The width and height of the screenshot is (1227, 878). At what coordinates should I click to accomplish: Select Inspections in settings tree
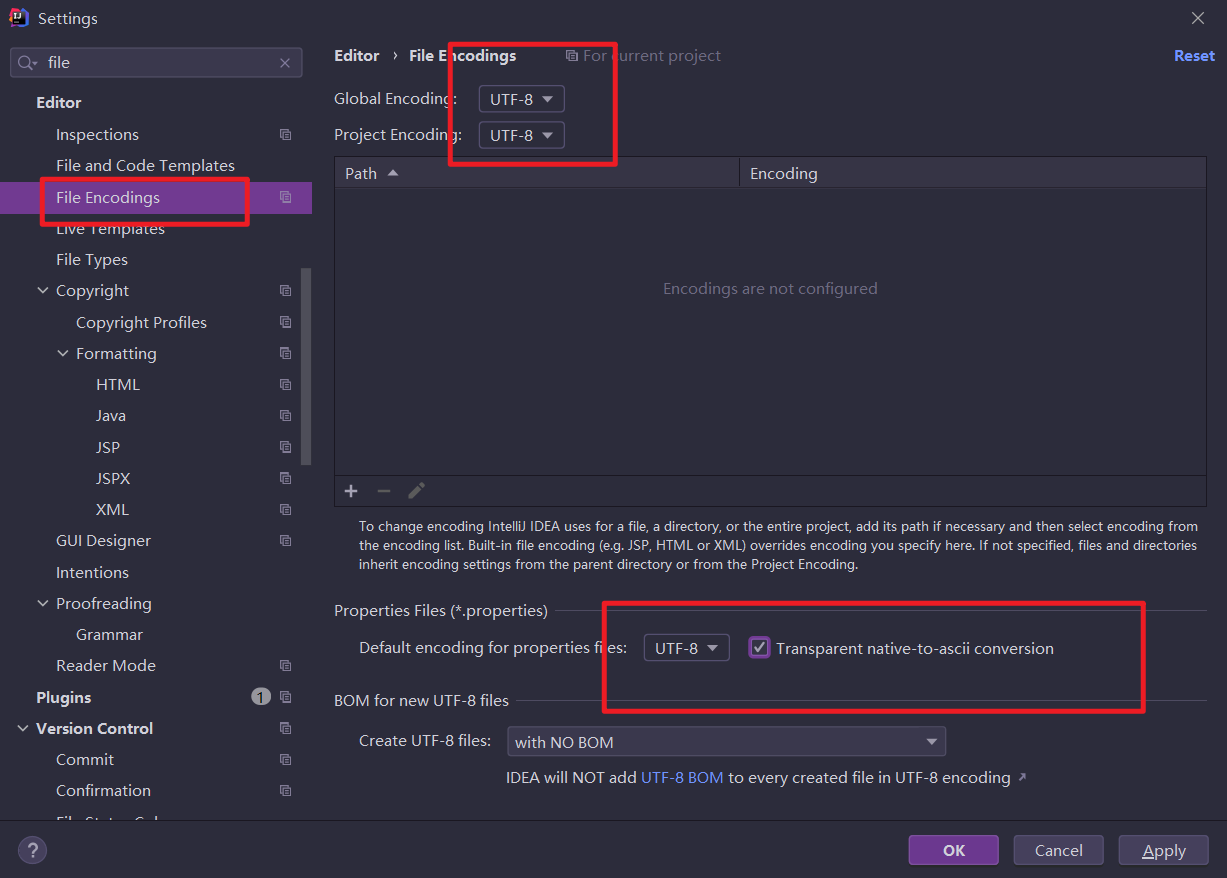[x=97, y=135]
